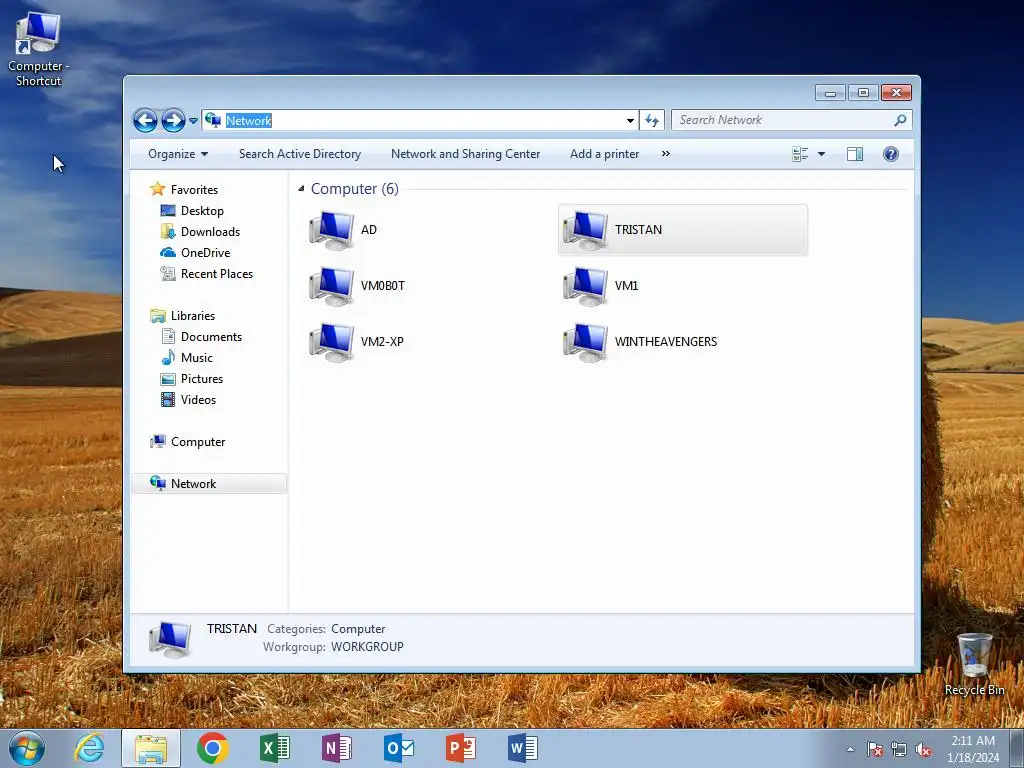Screen dimensions: 1024x768
Task: Launch Internet Explorer from taskbar
Action: click(89, 748)
